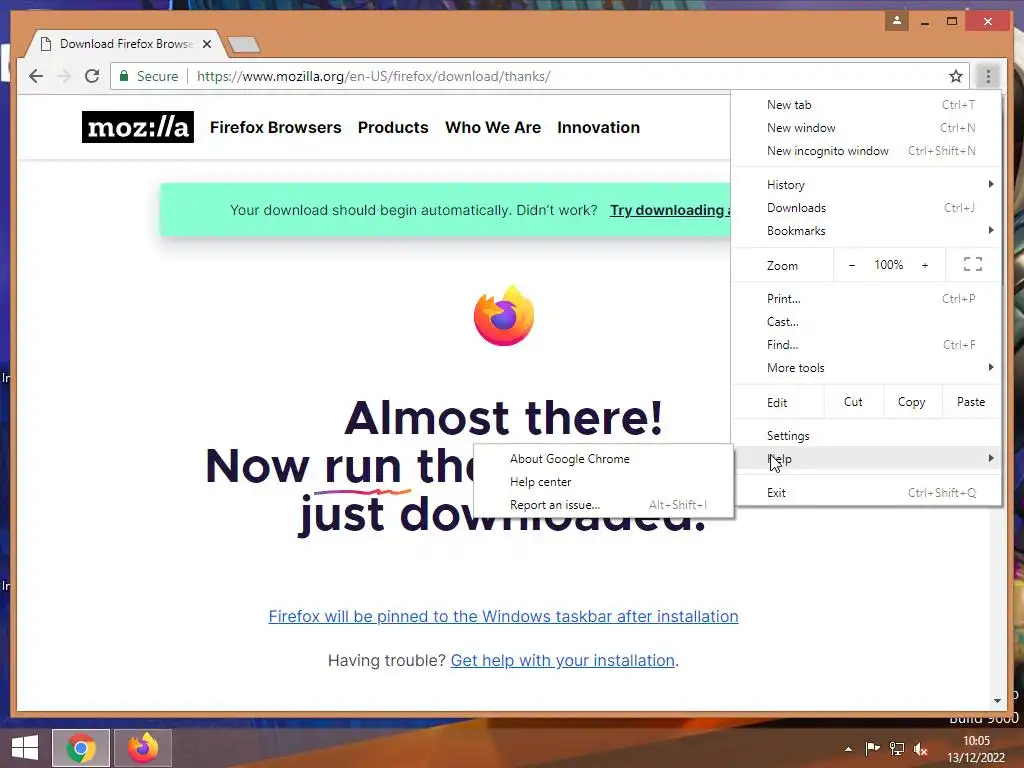Click the green secure padlock icon

pyautogui.click(x=124, y=76)
